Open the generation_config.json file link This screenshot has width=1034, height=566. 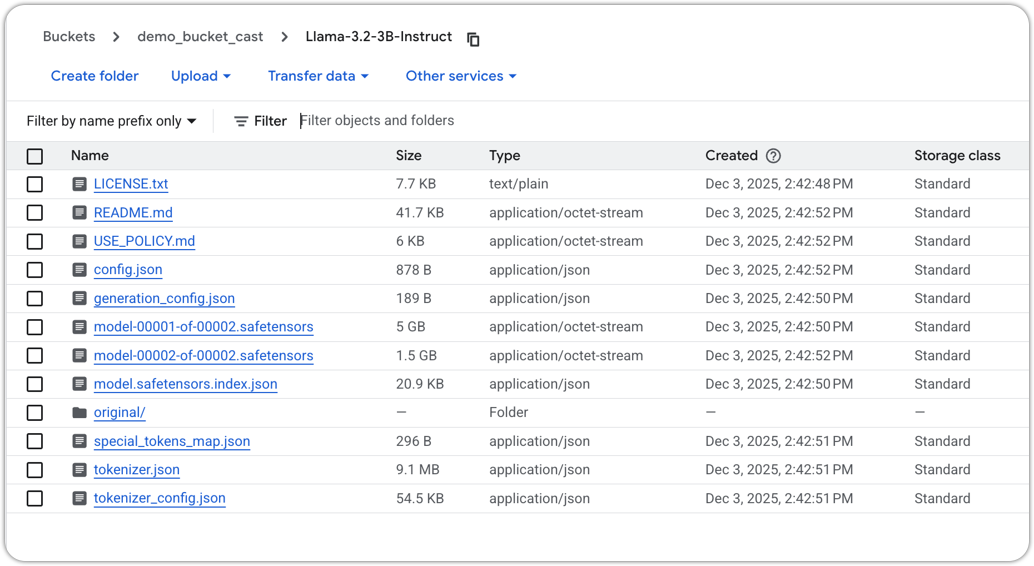[164, 298]
